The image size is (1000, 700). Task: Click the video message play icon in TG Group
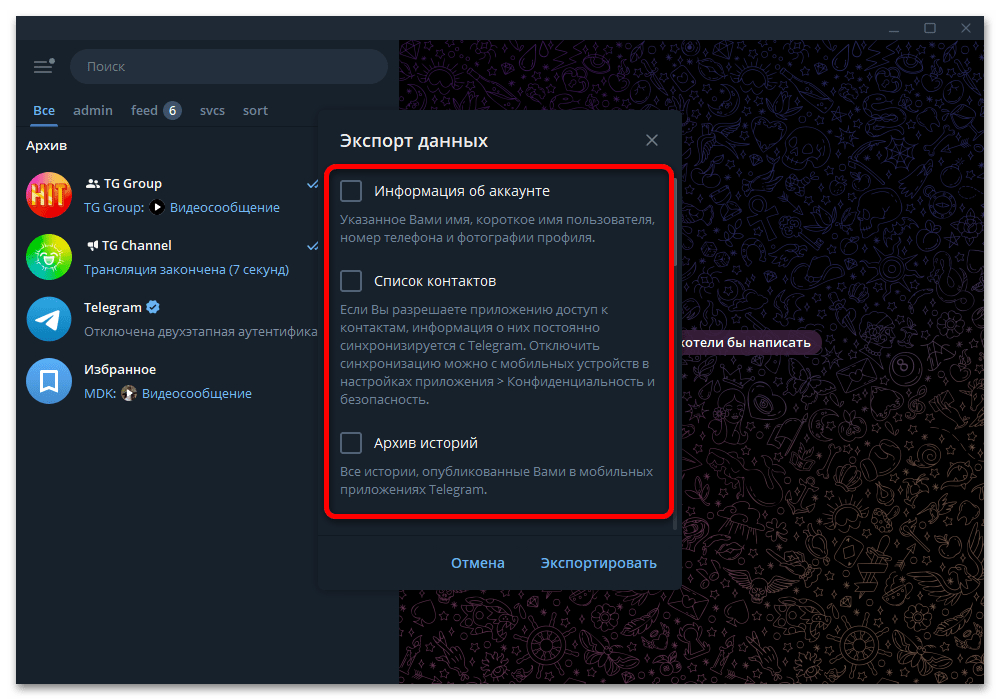click(157, 208)
